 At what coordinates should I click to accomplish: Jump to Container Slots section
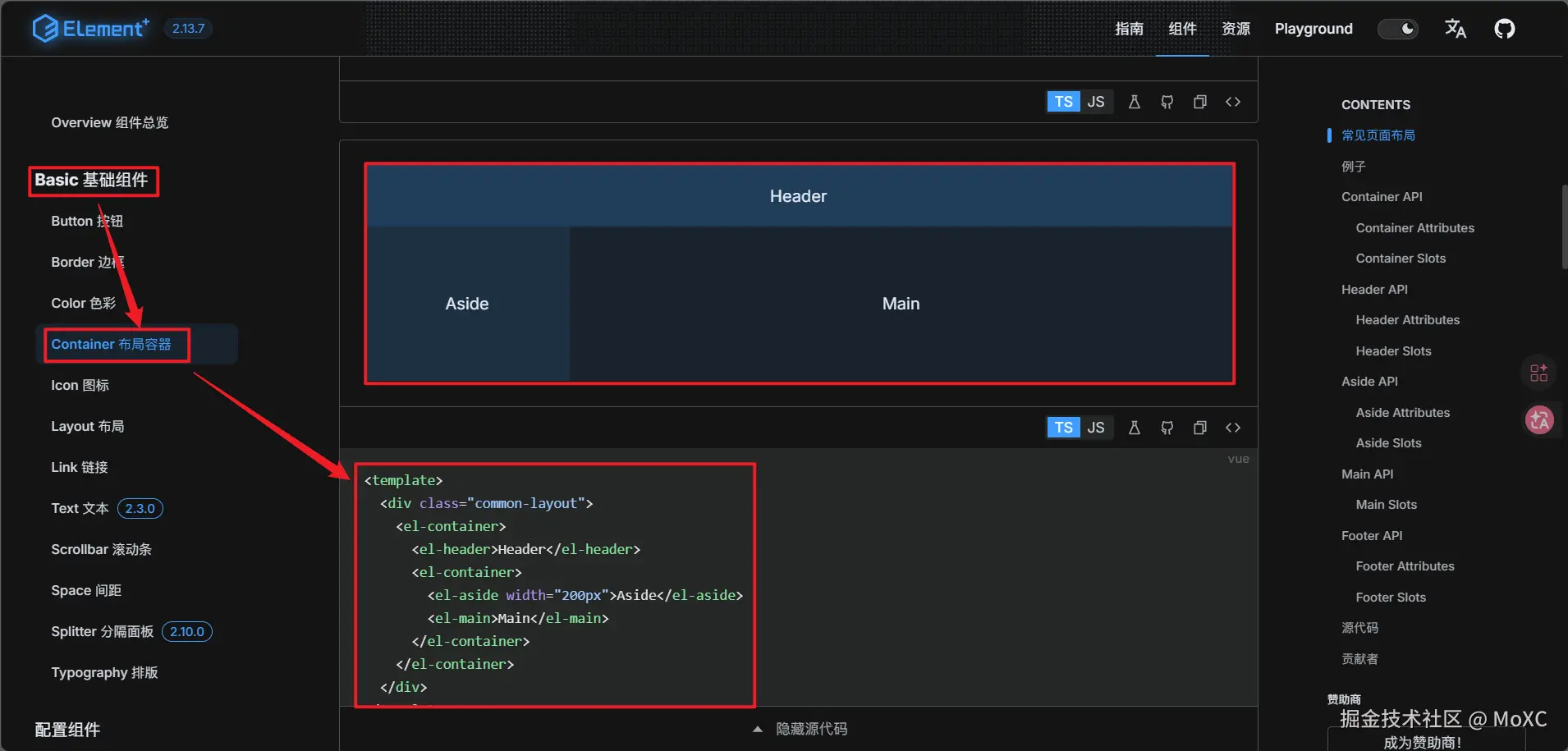click(1401, 259)
